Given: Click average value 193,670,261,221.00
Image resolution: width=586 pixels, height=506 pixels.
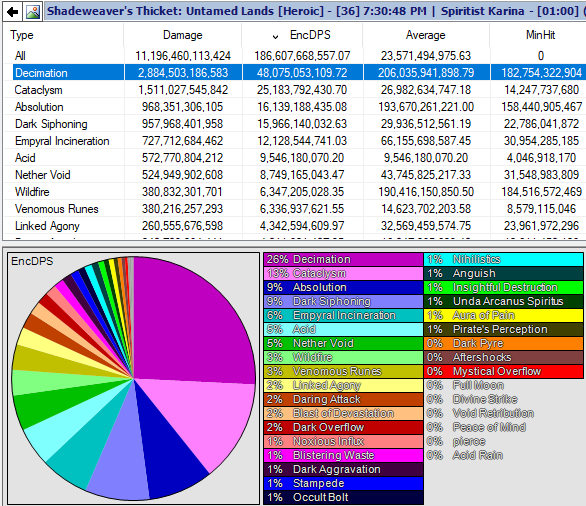Looking at the screenshot, I should 426,107.
